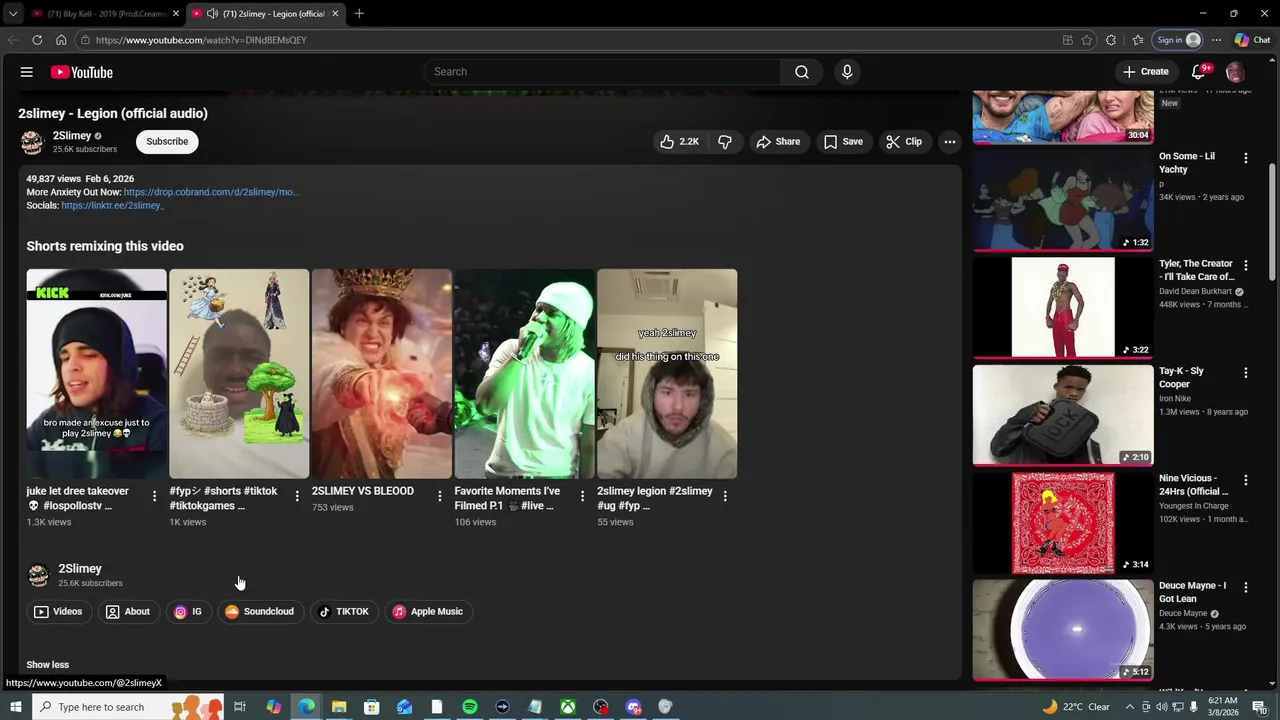Open On Some - Lil Yachty thumbnail
Image resolution: width=1280 pixels, height=720 pixels.
point(1063,201)
